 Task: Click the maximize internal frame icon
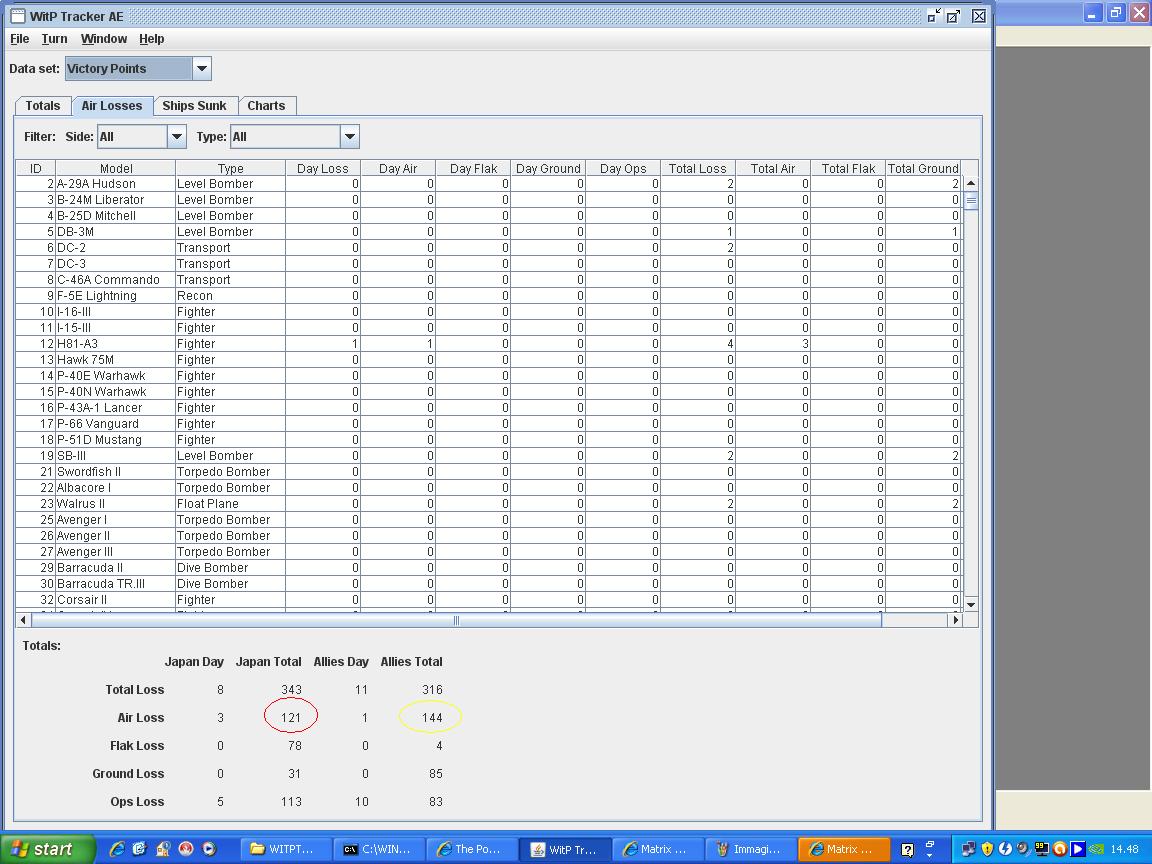point(954,16)
